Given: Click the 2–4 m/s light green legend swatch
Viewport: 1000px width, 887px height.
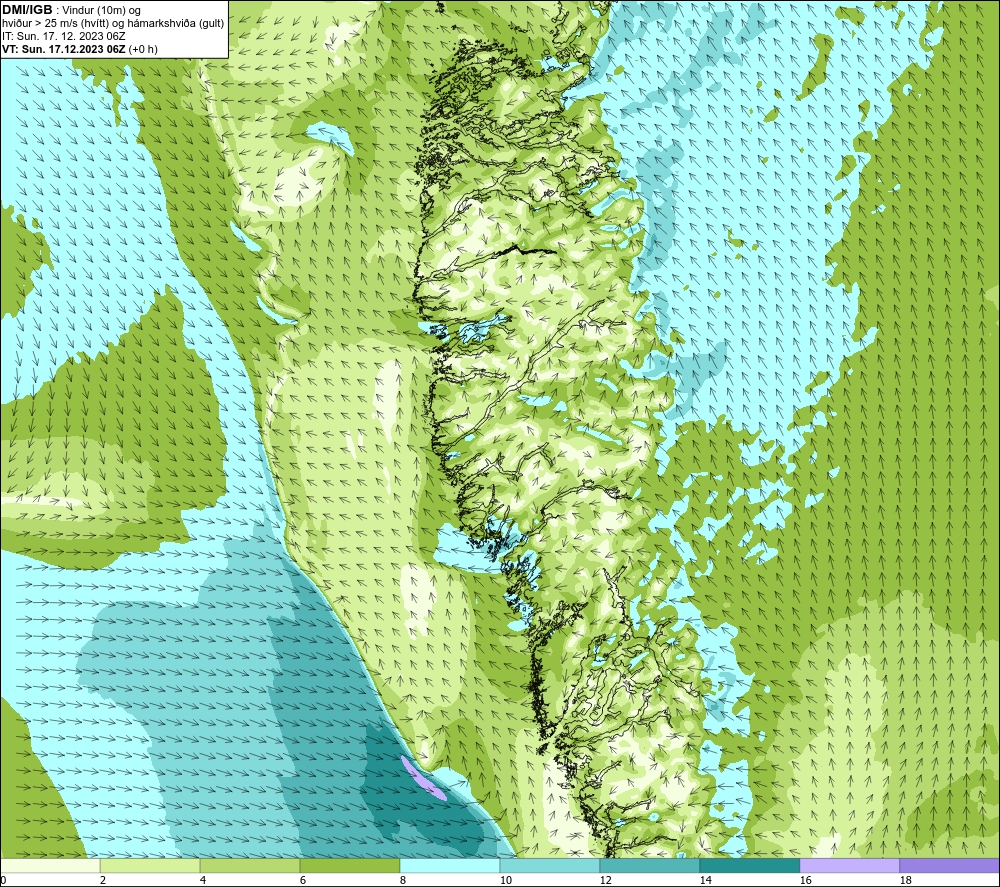Looking at the screenshot, I should click(x=150, y=866).
